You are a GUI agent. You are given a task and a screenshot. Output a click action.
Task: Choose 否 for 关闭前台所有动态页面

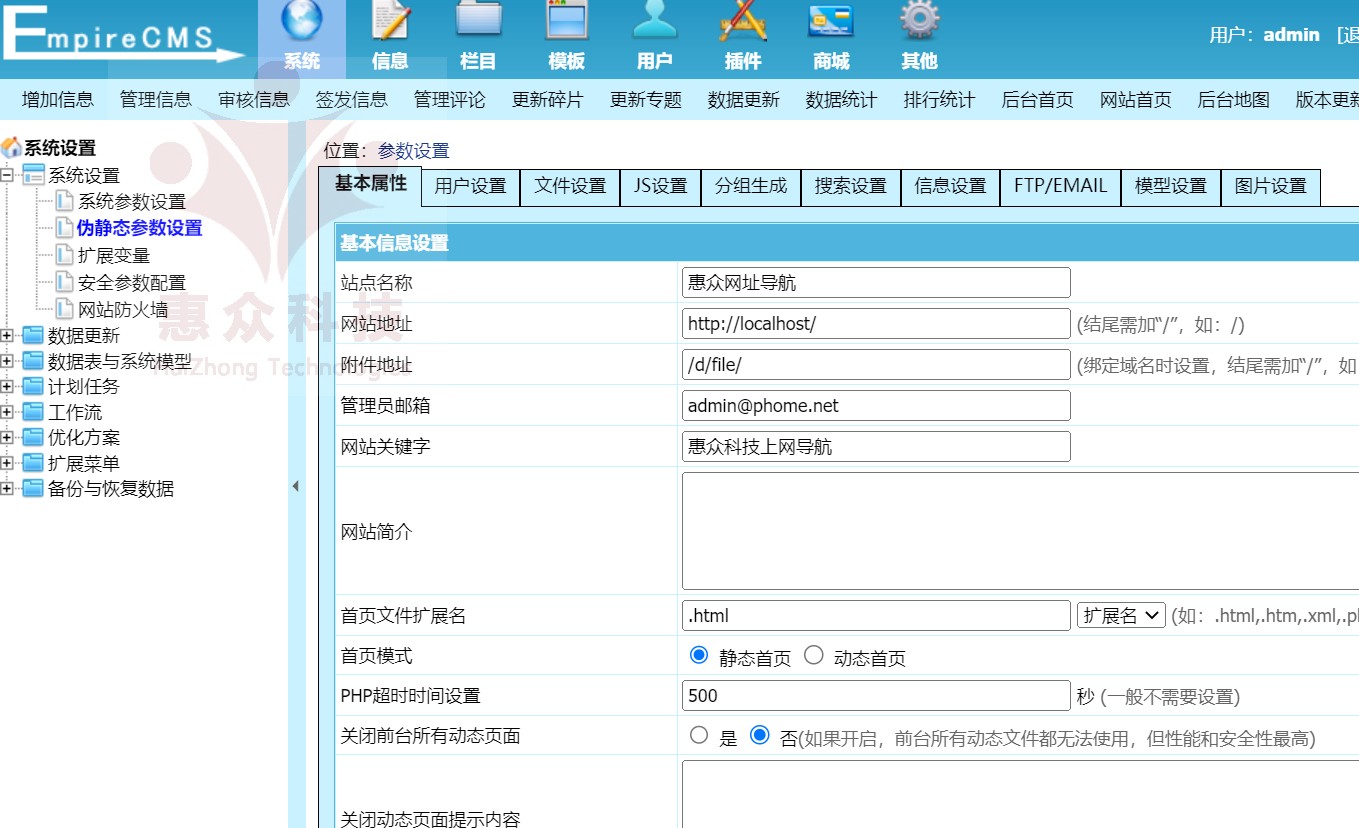(x=759, y=736)
